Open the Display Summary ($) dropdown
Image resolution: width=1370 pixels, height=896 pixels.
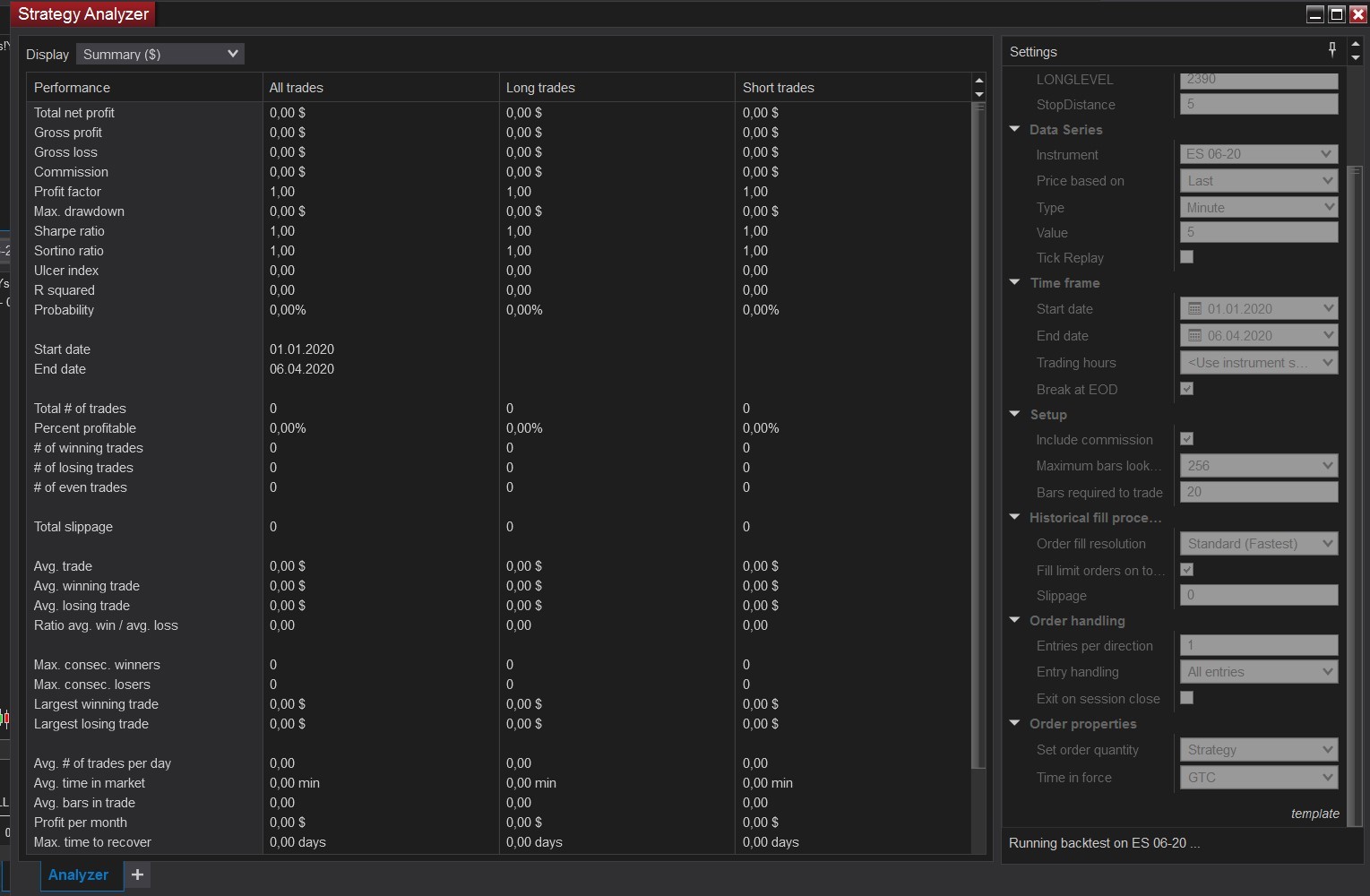[159, 55]
